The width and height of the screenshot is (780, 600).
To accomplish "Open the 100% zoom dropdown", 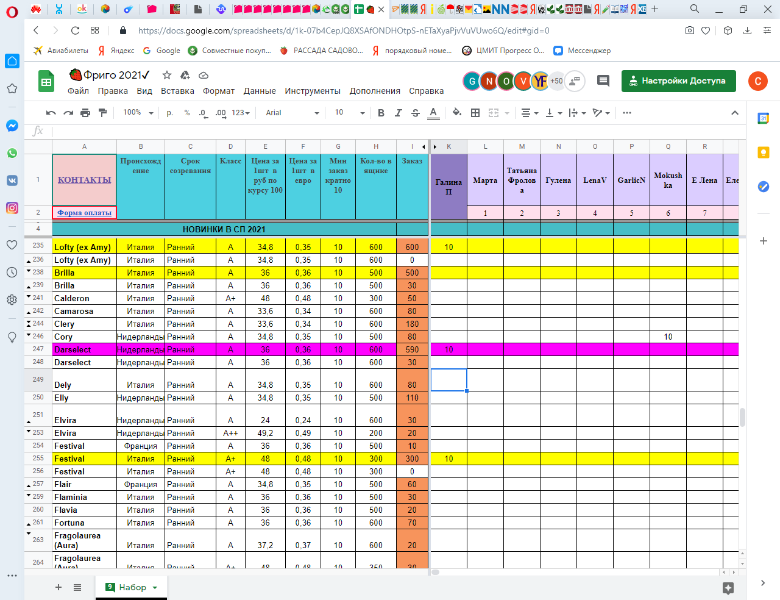I will (137, 113).
